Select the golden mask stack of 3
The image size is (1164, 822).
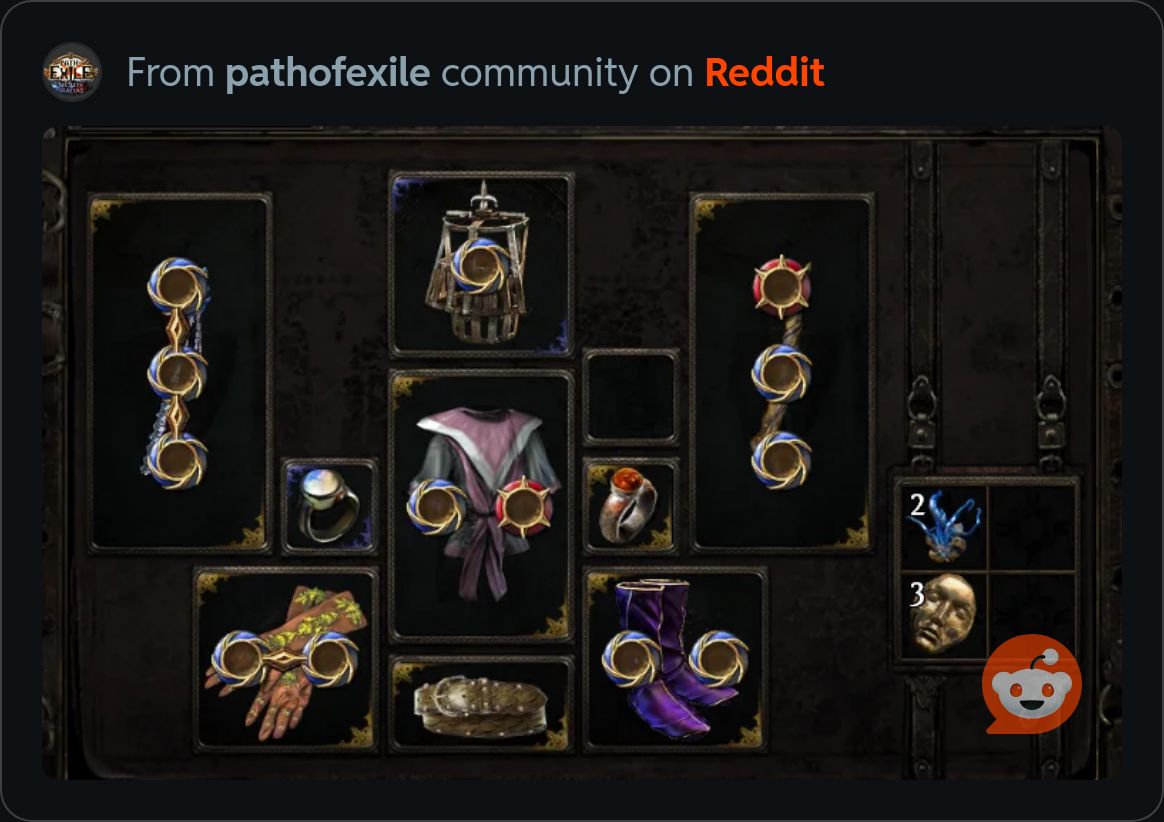(943, 614)
